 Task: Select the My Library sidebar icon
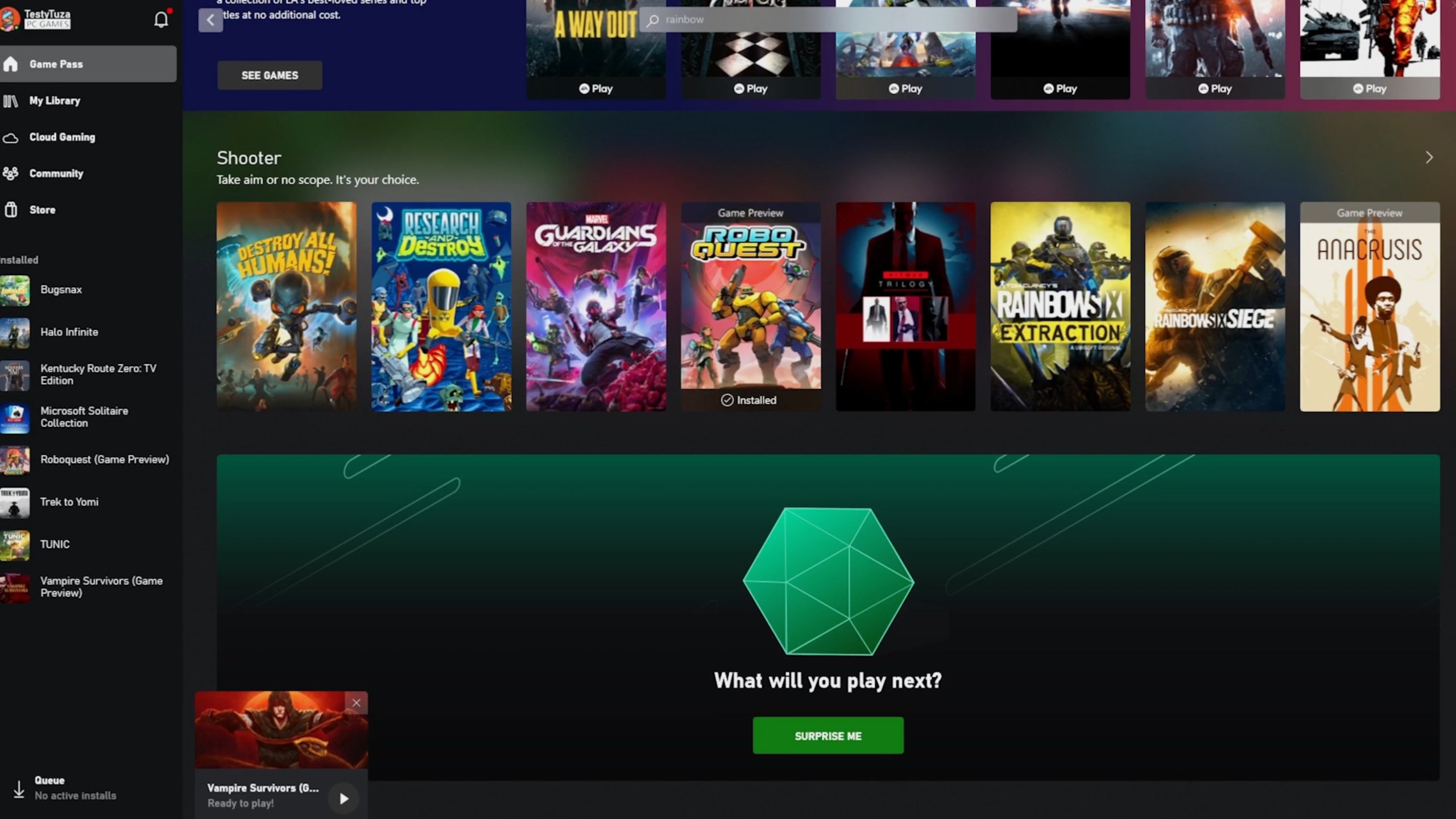click(x=14, y=100)
